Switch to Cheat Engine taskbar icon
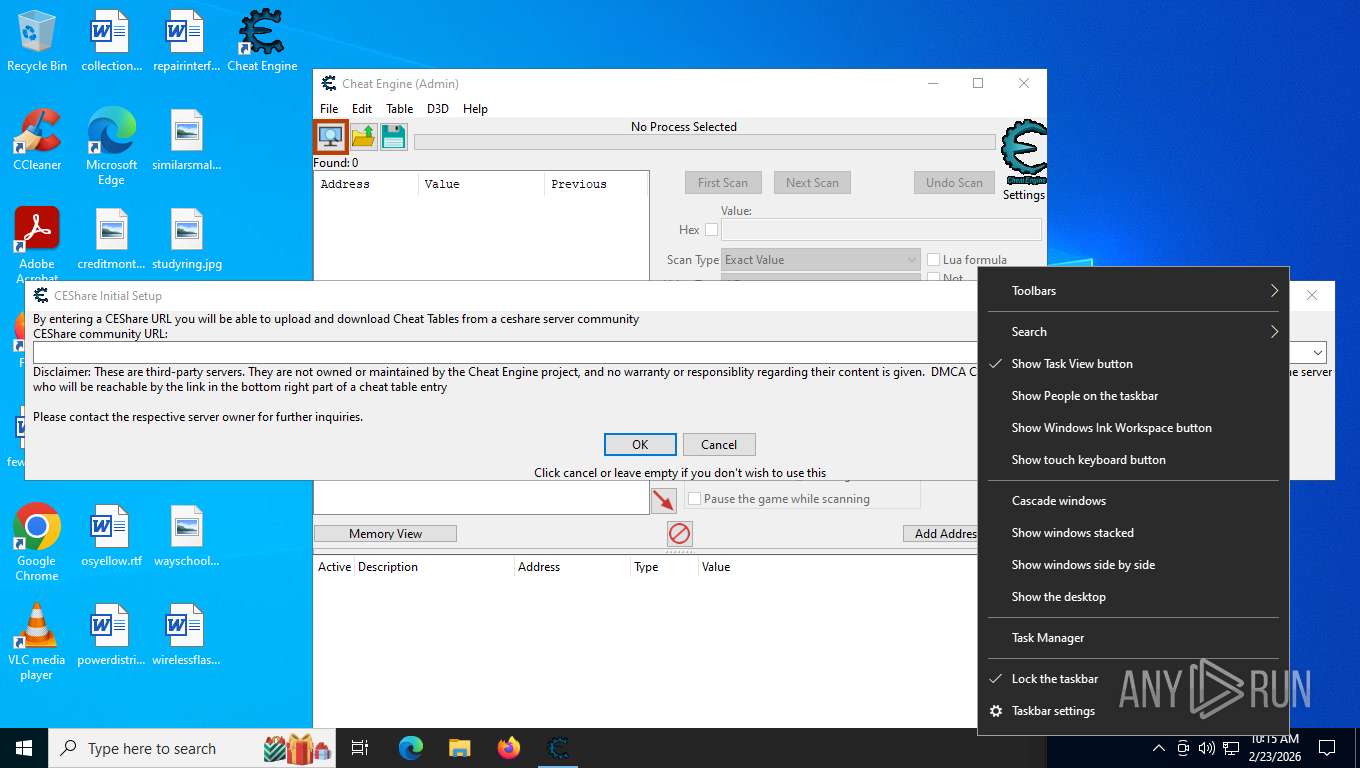 coord(558,748)
